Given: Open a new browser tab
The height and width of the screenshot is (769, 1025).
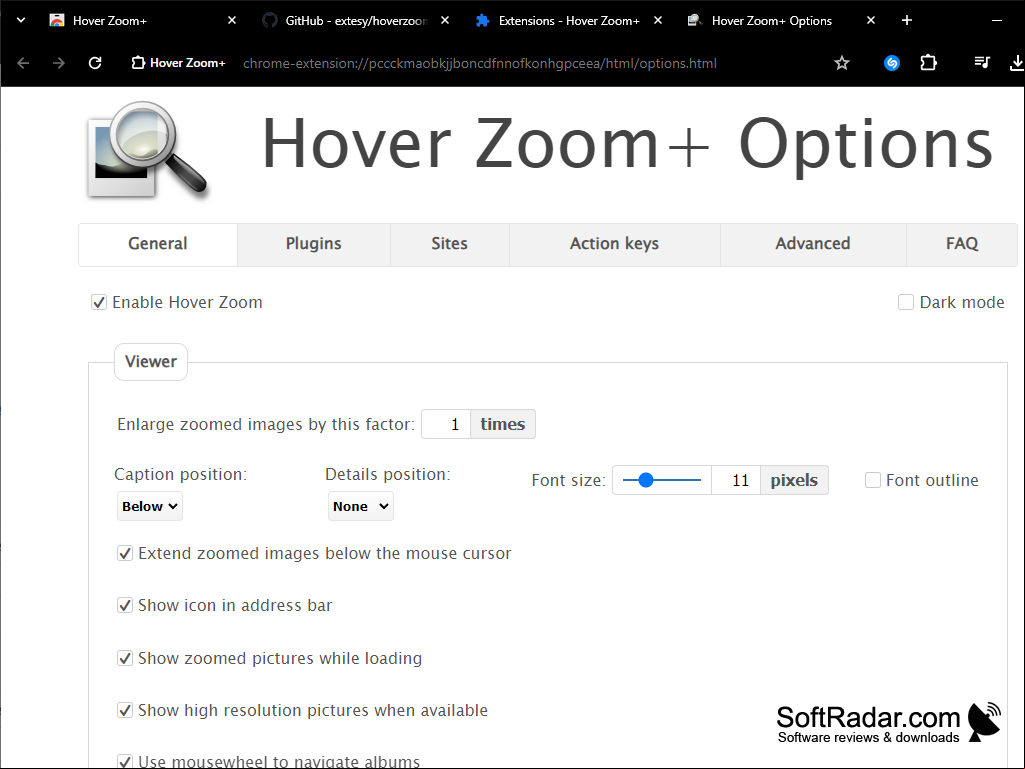Looking at the screenshot, I should coord(907,20).
